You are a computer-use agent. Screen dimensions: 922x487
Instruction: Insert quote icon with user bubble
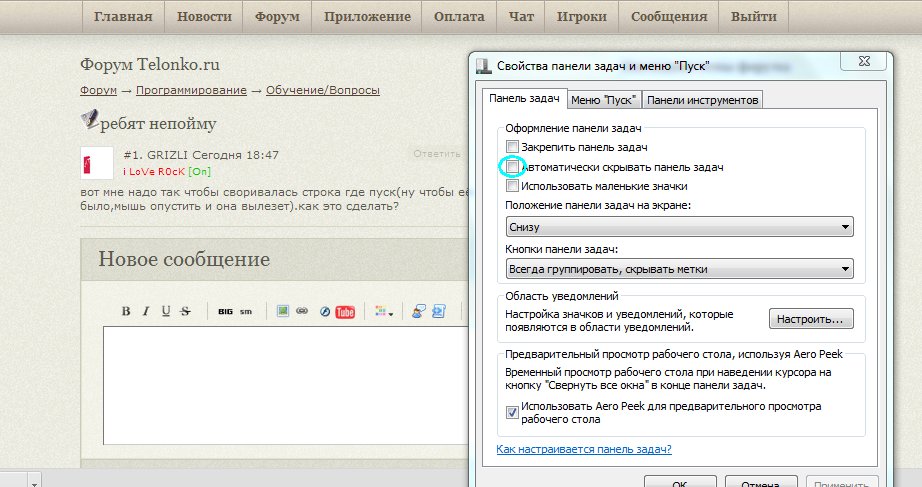[419, 311]
